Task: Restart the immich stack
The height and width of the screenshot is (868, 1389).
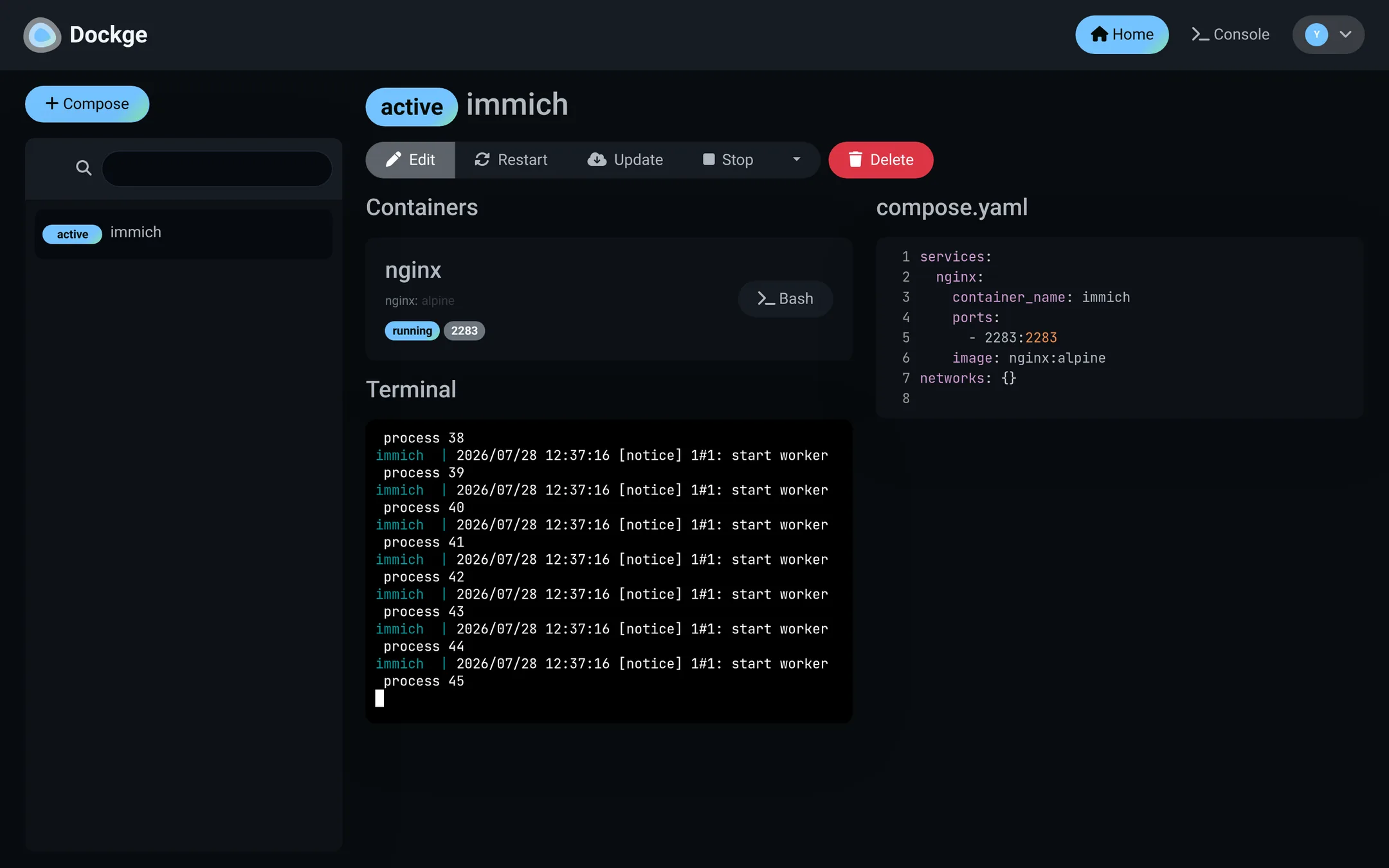Action: [511, 160]
